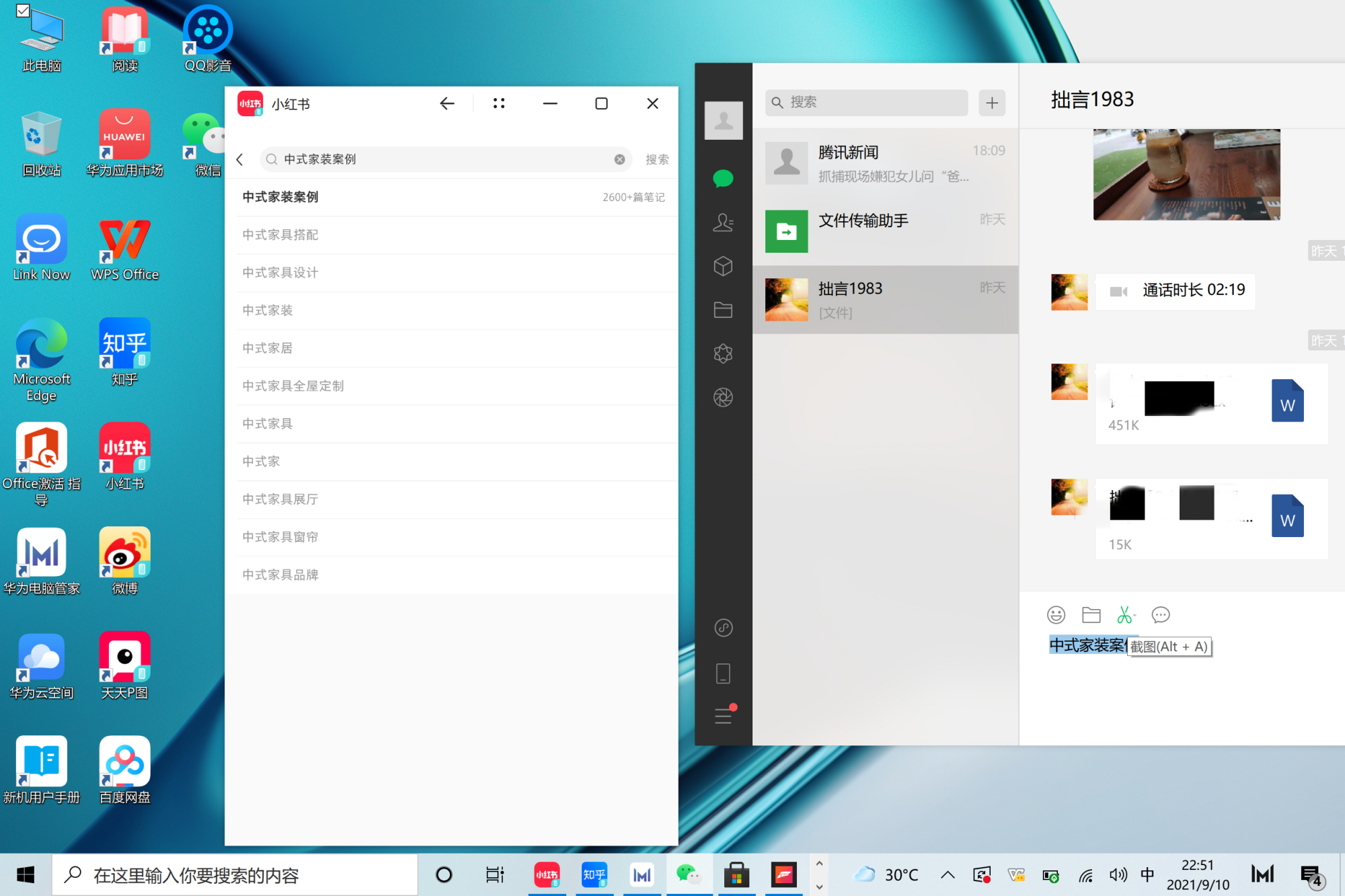Viewport: 1345px width, 896px height.
Task: Open the 451K Word file attachment
Action: (1211, 403)
